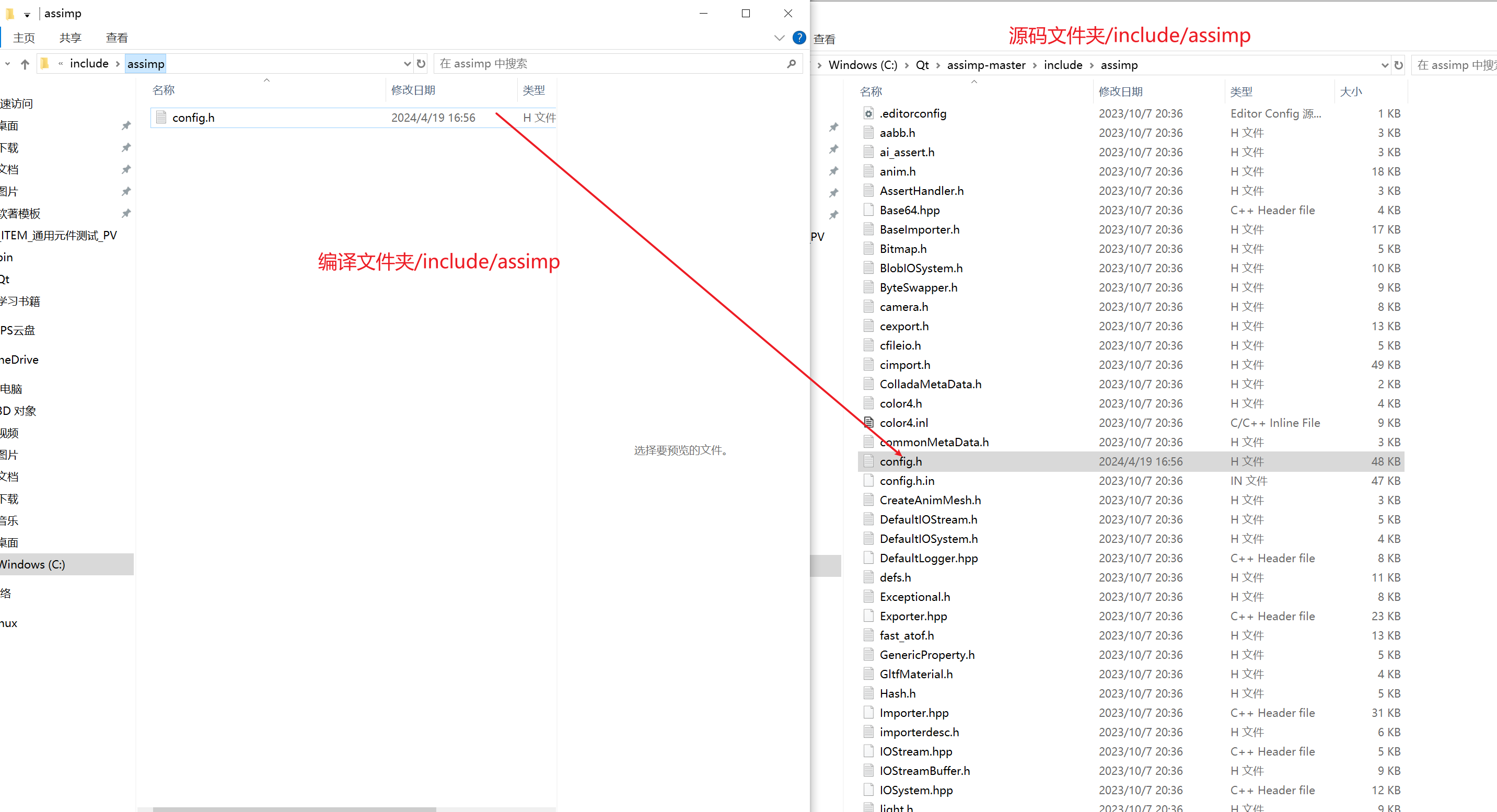Open the help icon in assimp window
The width and height of the screenshot is (1497, 812).
pos(799,38)
